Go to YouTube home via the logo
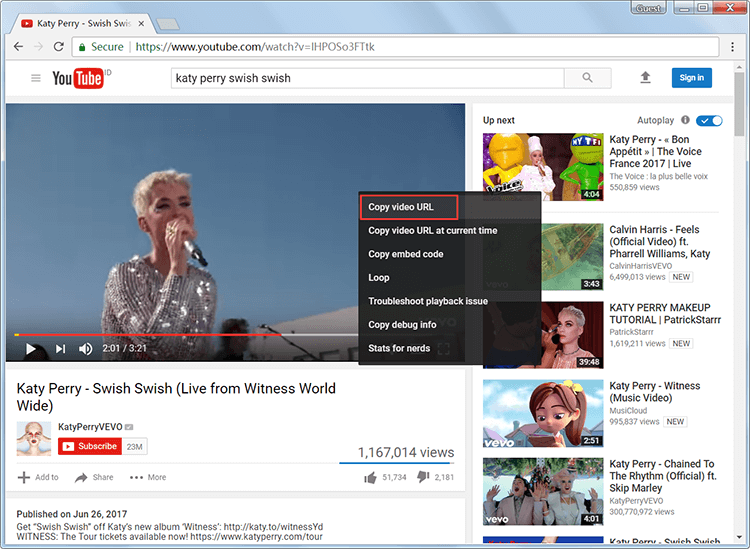Viewport: 750px width, 549px height. coord(78,78)
